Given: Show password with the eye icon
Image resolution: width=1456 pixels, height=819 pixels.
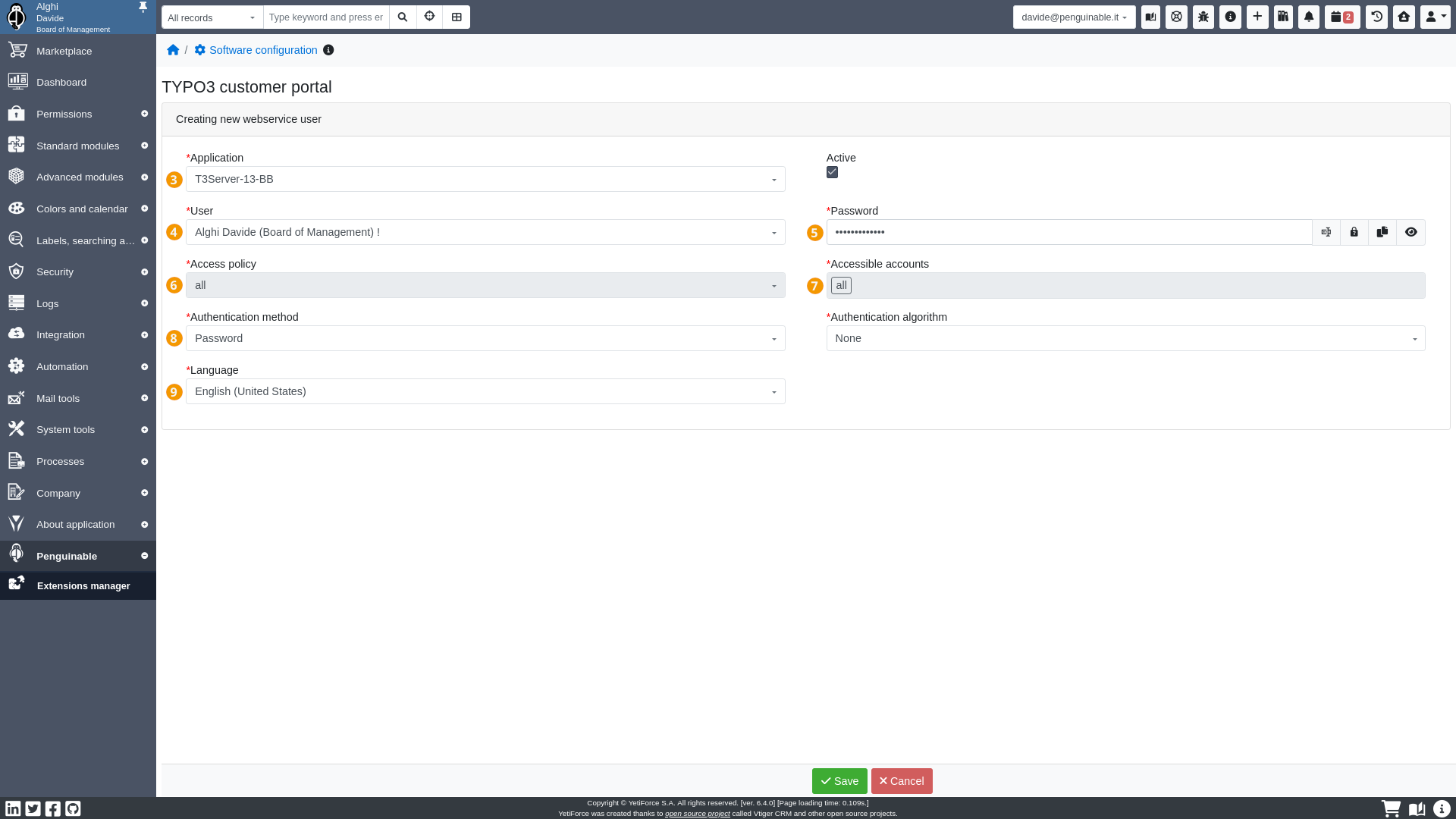Looking at the screenshot, I should (1410, 232).
